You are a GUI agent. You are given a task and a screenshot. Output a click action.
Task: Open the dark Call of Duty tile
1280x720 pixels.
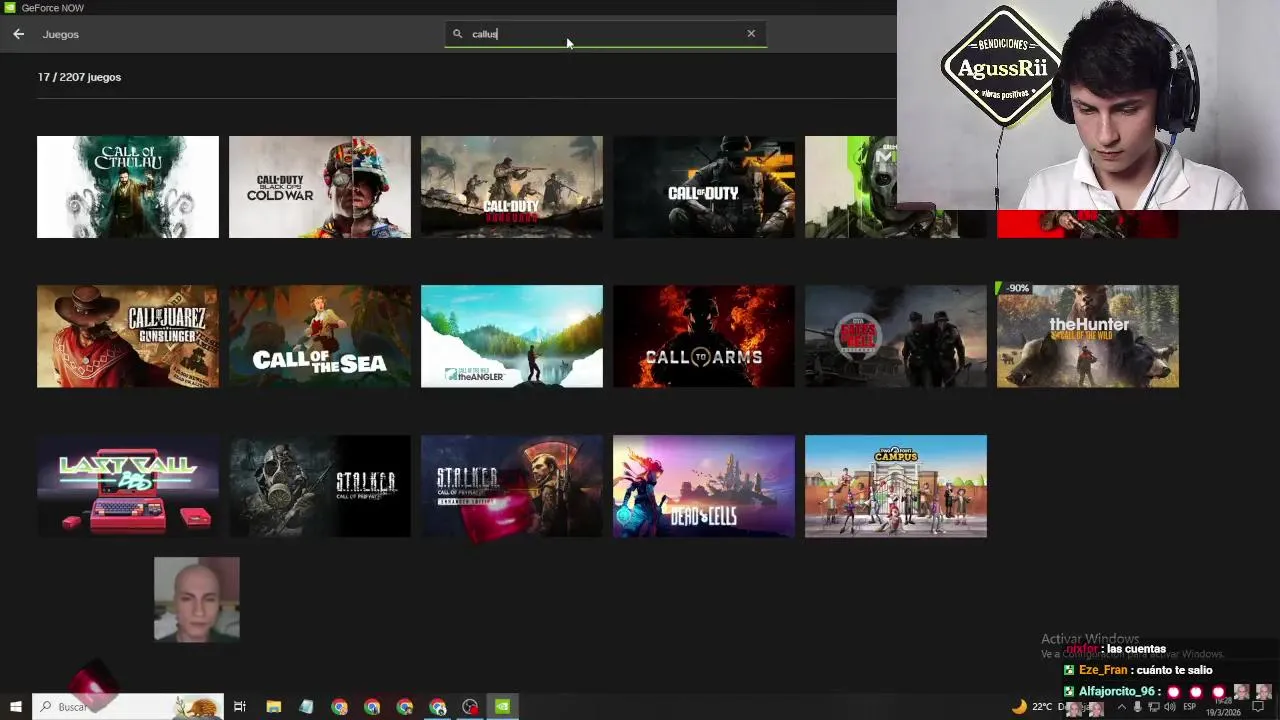(704, 187)
